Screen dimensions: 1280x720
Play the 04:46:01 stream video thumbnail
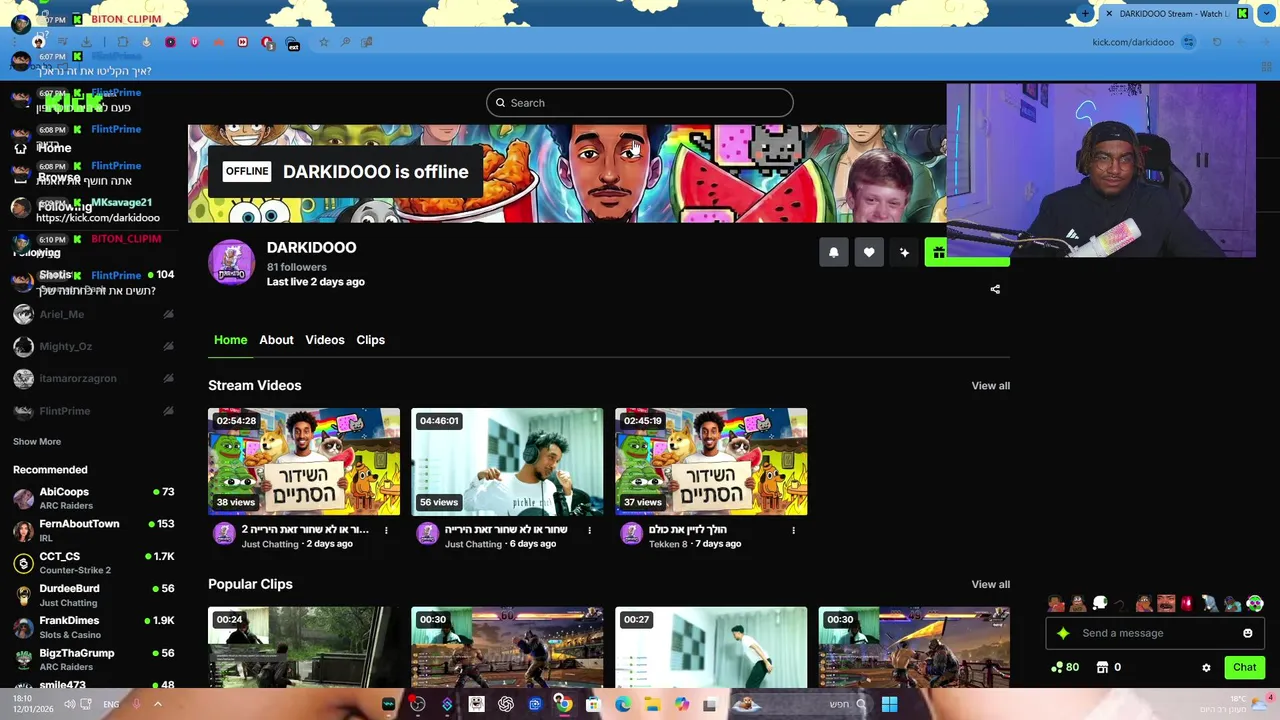(507, 461)
